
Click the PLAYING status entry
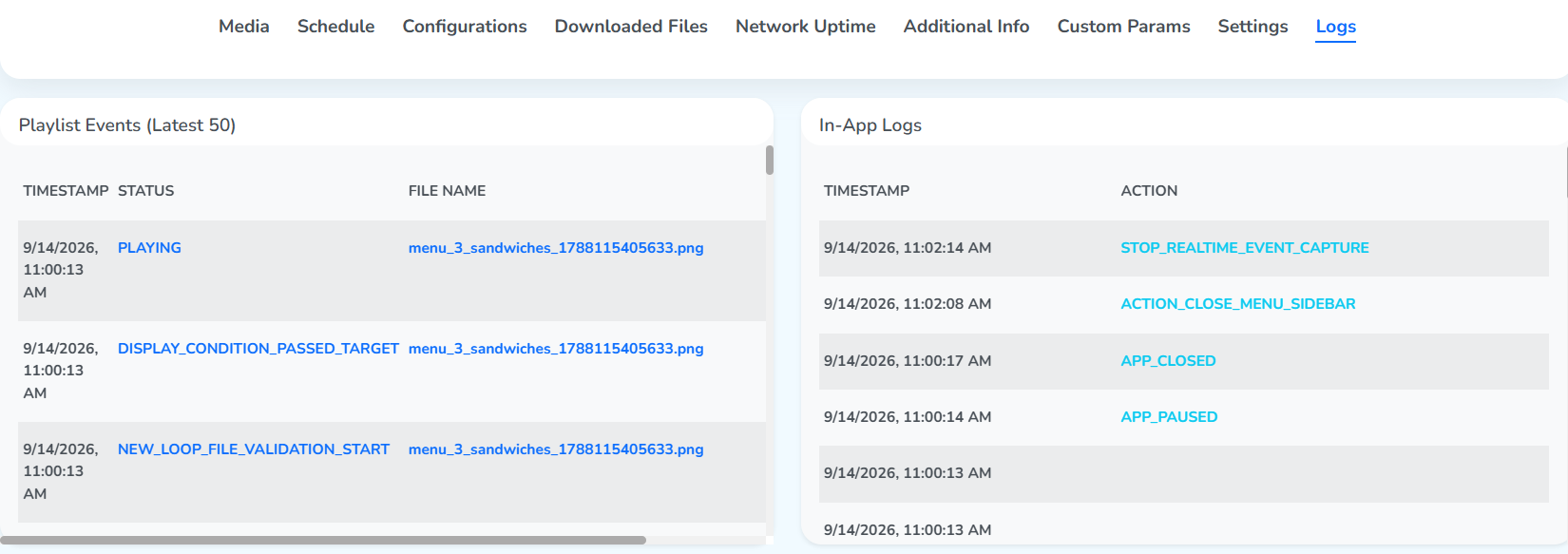(149, 248)
